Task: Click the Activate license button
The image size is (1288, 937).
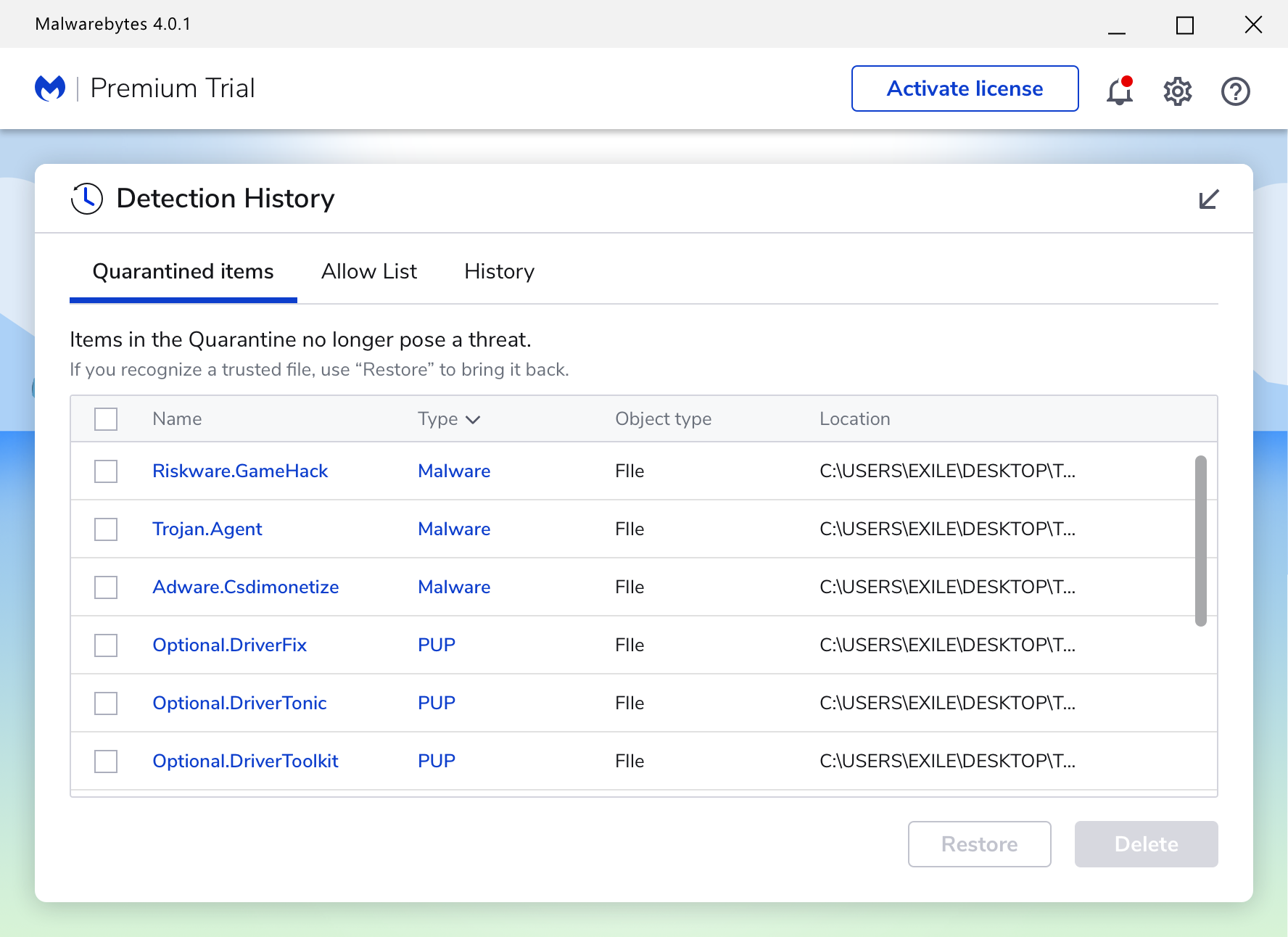Action: pyautogui.click(x=965, y=88)
